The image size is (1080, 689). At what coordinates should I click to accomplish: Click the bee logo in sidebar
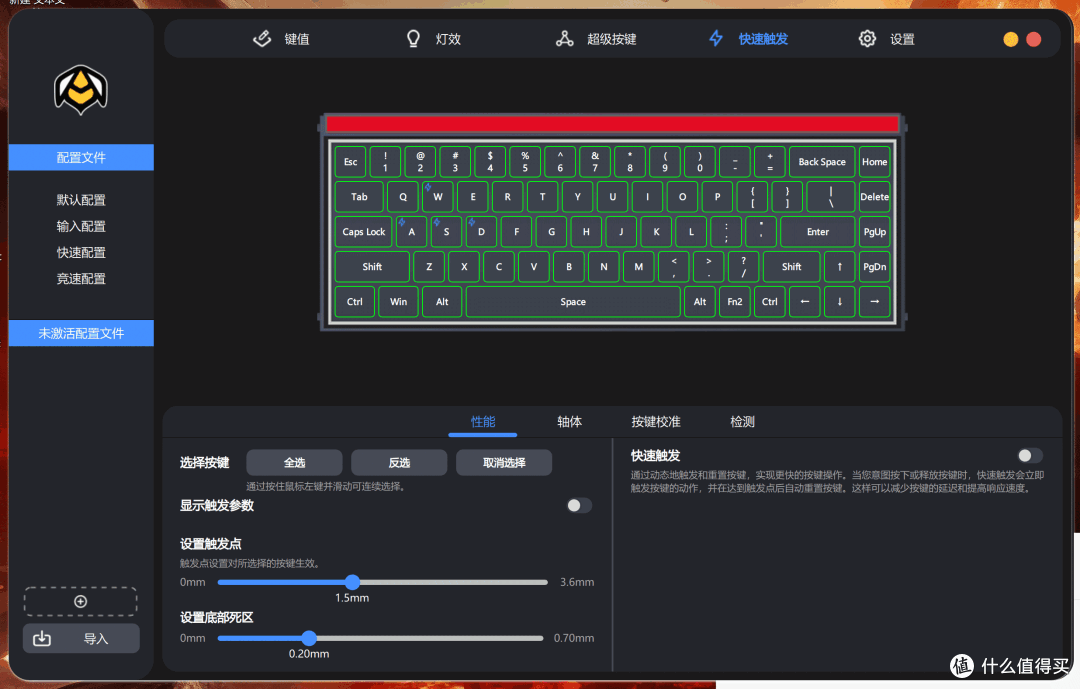tap(81, 90)
